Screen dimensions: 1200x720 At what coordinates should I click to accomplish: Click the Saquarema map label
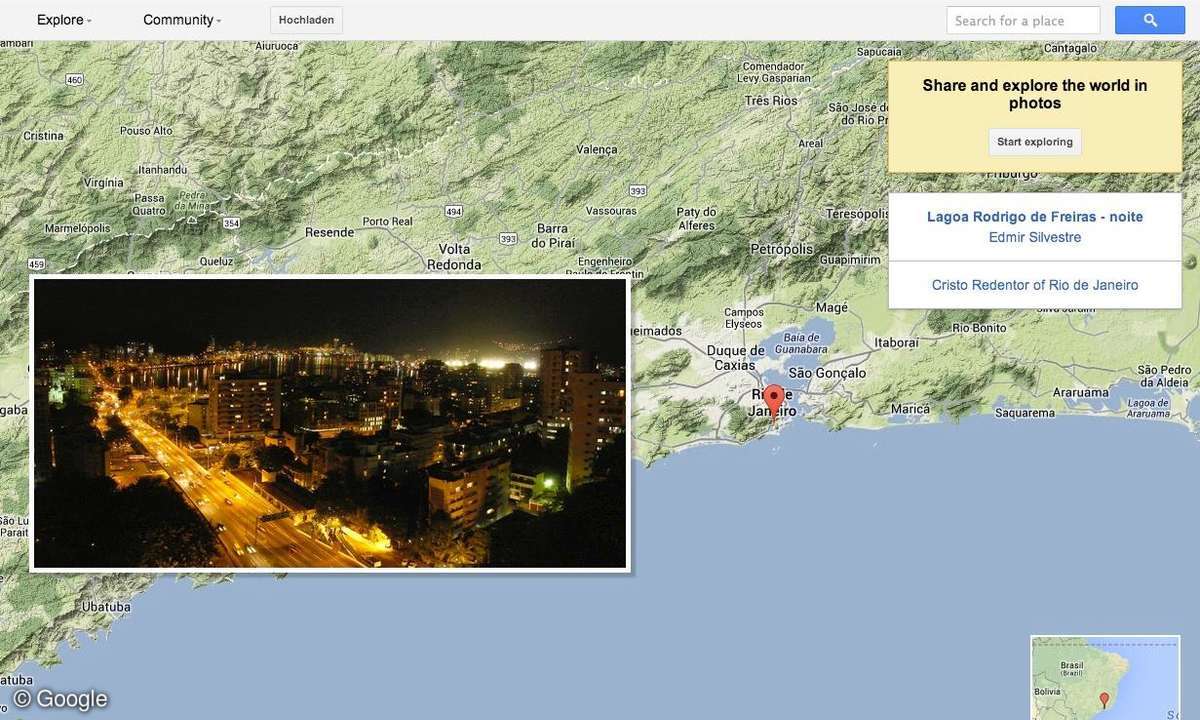point(1025,413)
